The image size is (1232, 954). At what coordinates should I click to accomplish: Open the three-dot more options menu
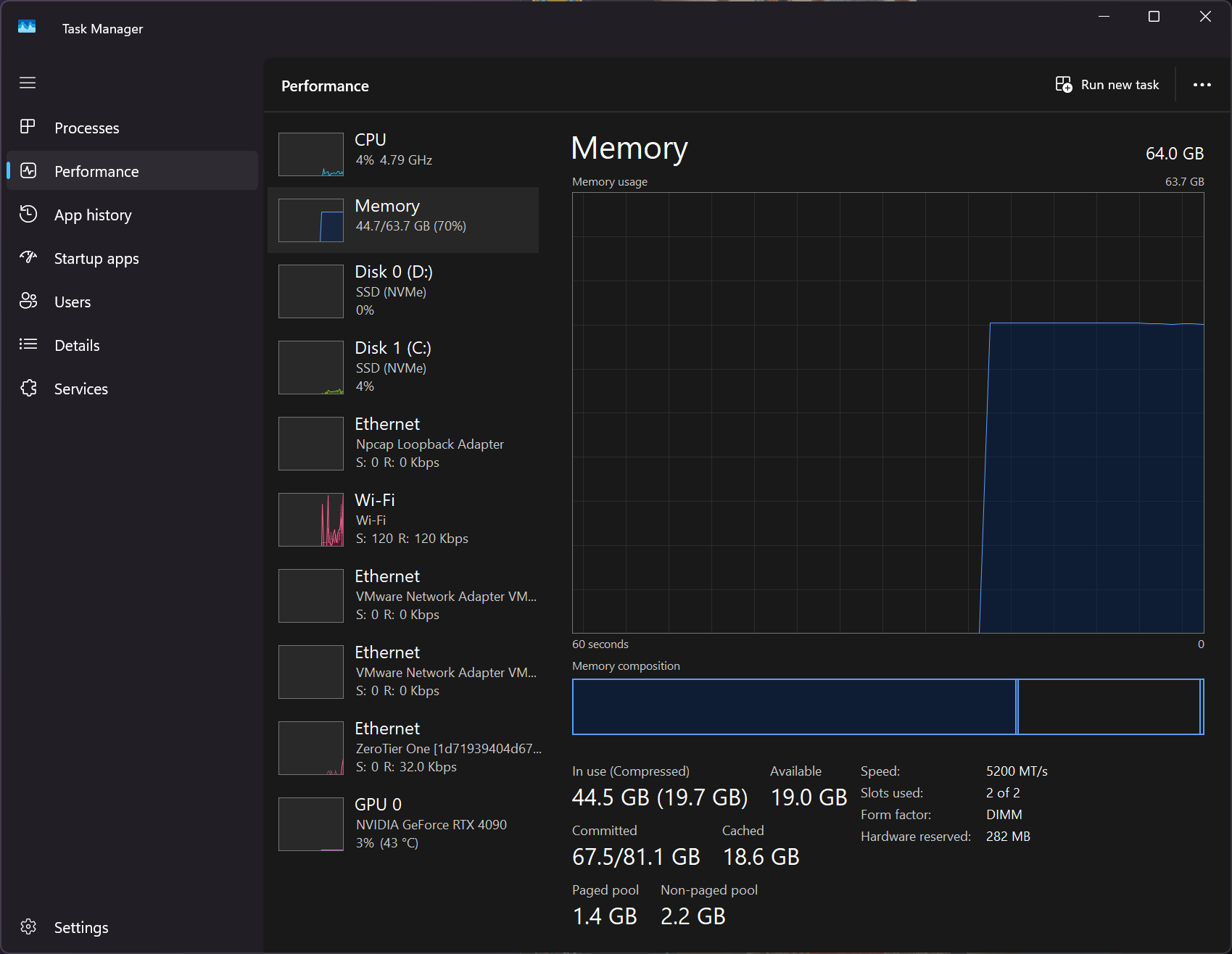1202,85
